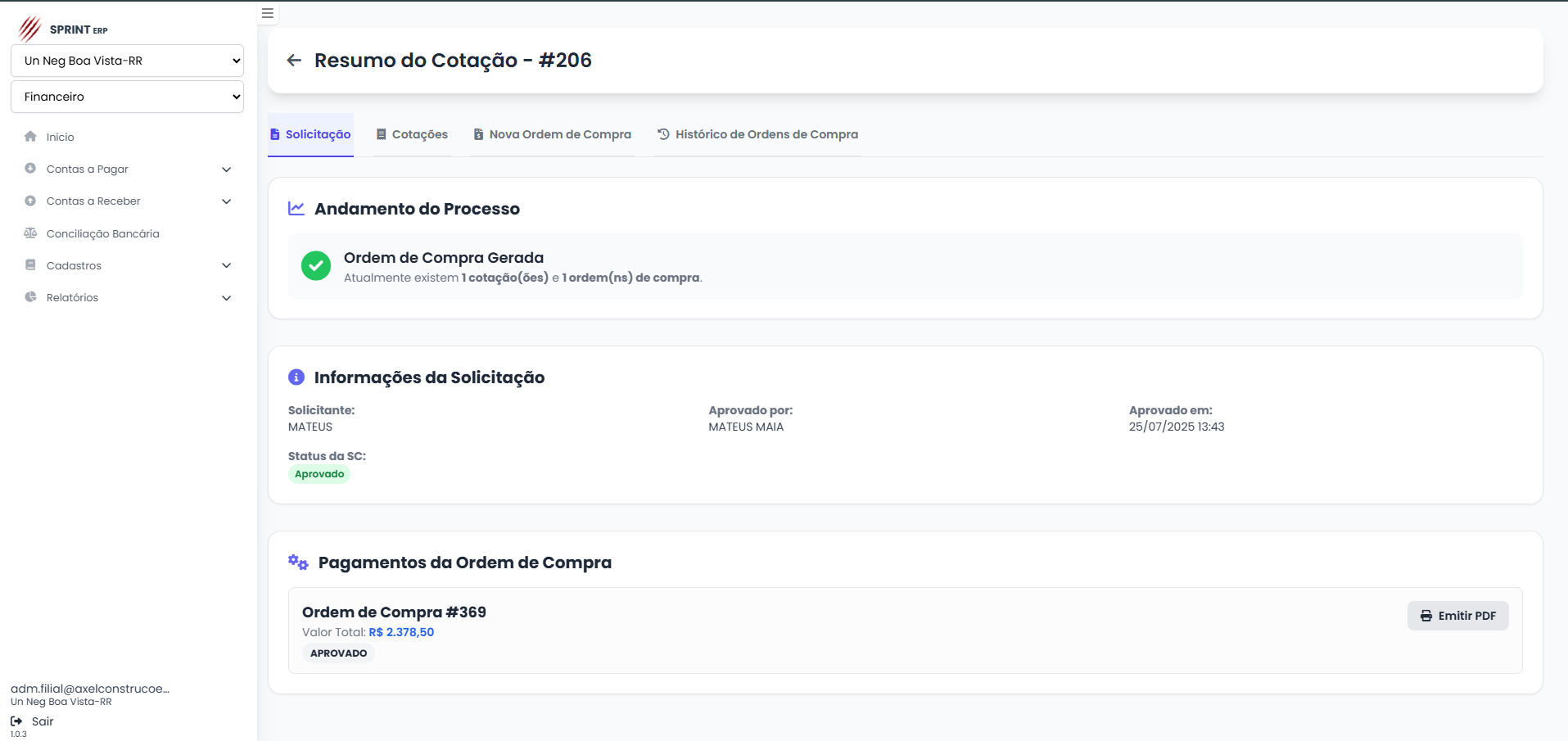Click the Início home icon

pos(30,137)
